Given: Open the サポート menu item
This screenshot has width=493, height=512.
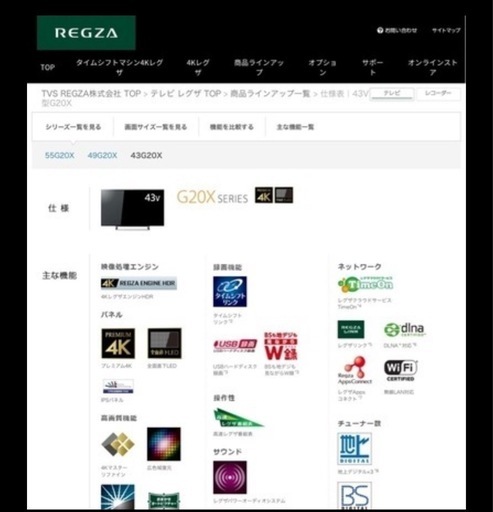Looking at the screenshot, I should 373,67.
